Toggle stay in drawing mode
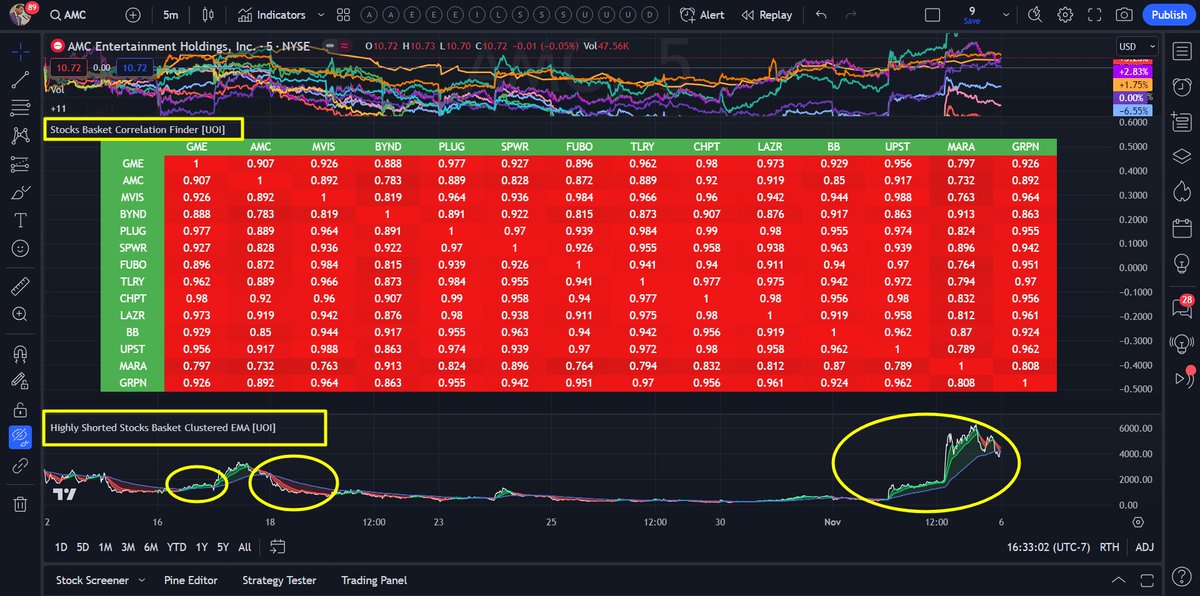 pyautogui.click(x=20, y=380)
